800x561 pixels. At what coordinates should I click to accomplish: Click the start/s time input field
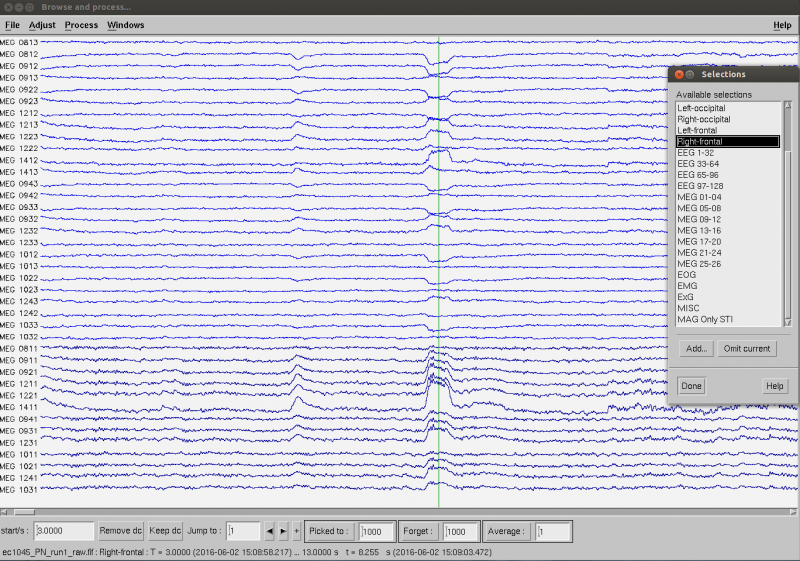click(x=64, y=531)
